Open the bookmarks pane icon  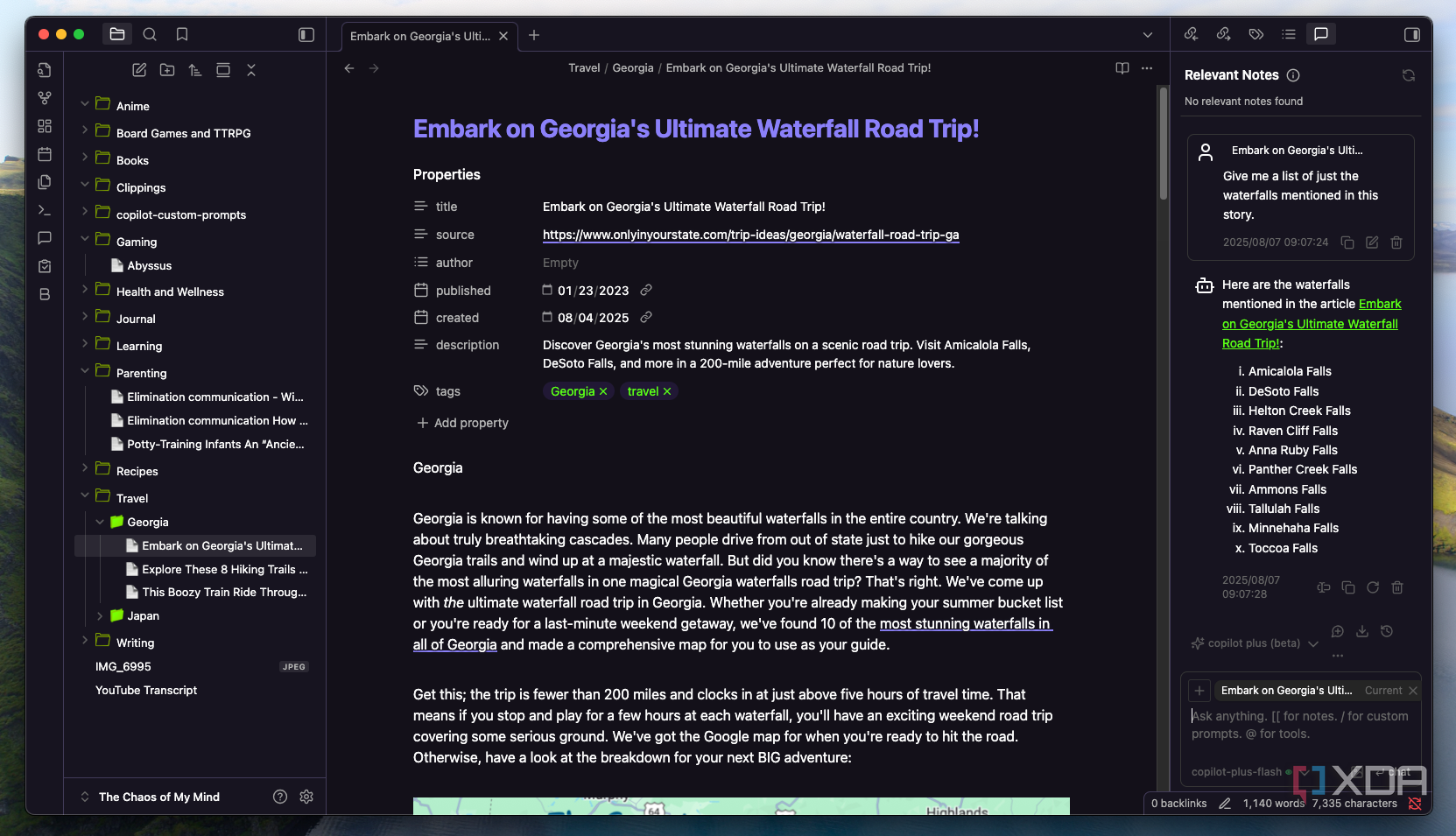coord(182,34)
